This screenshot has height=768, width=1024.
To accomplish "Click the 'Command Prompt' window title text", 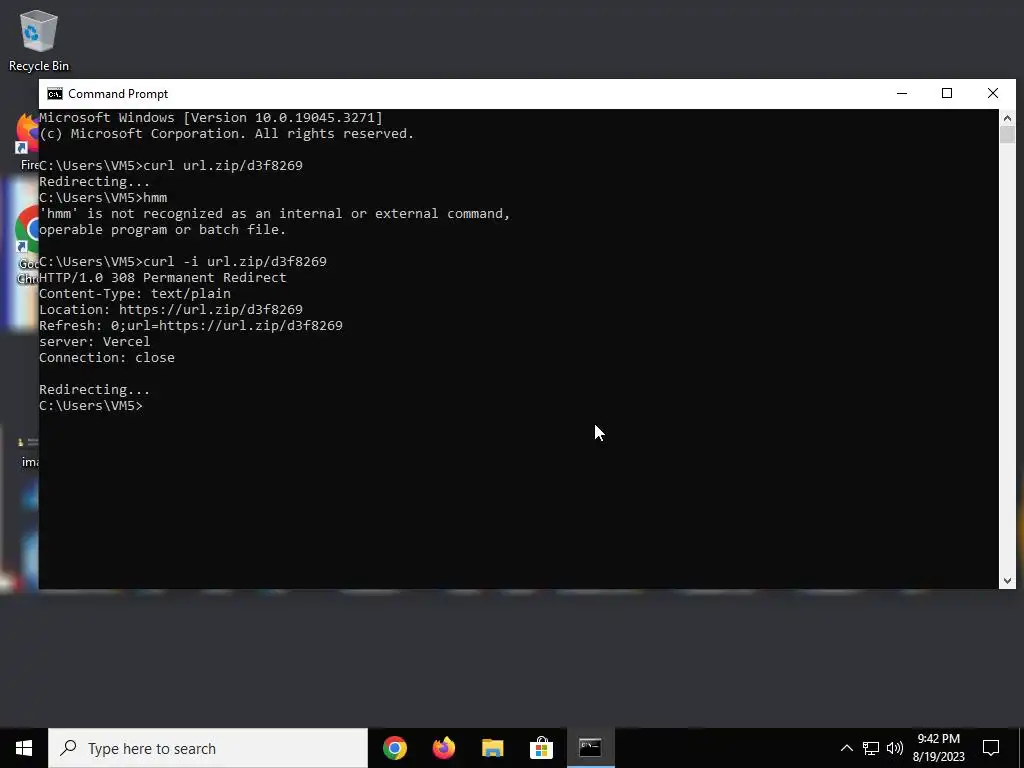I will [118, 94].
